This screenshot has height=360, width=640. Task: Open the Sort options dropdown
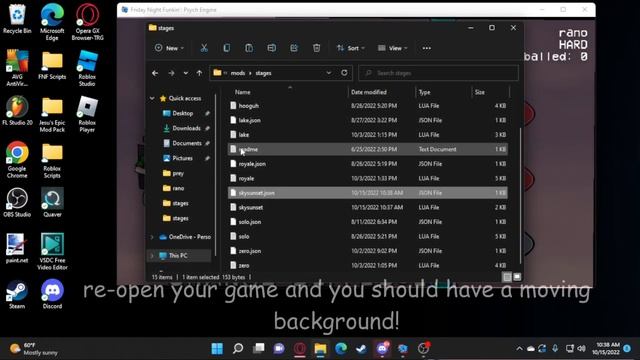[350, 48]
